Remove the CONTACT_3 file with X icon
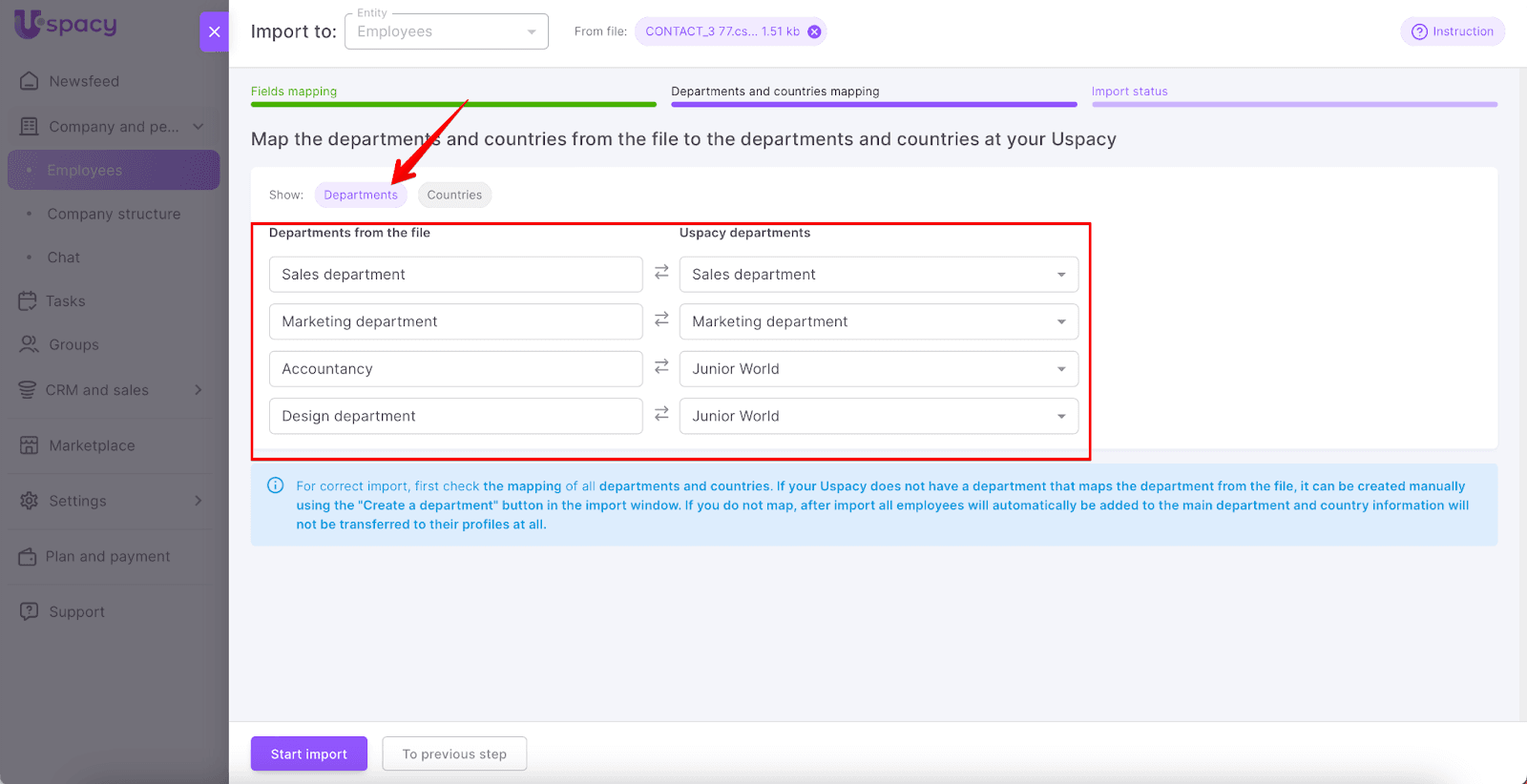The image size is (1527, 784). 814,31
